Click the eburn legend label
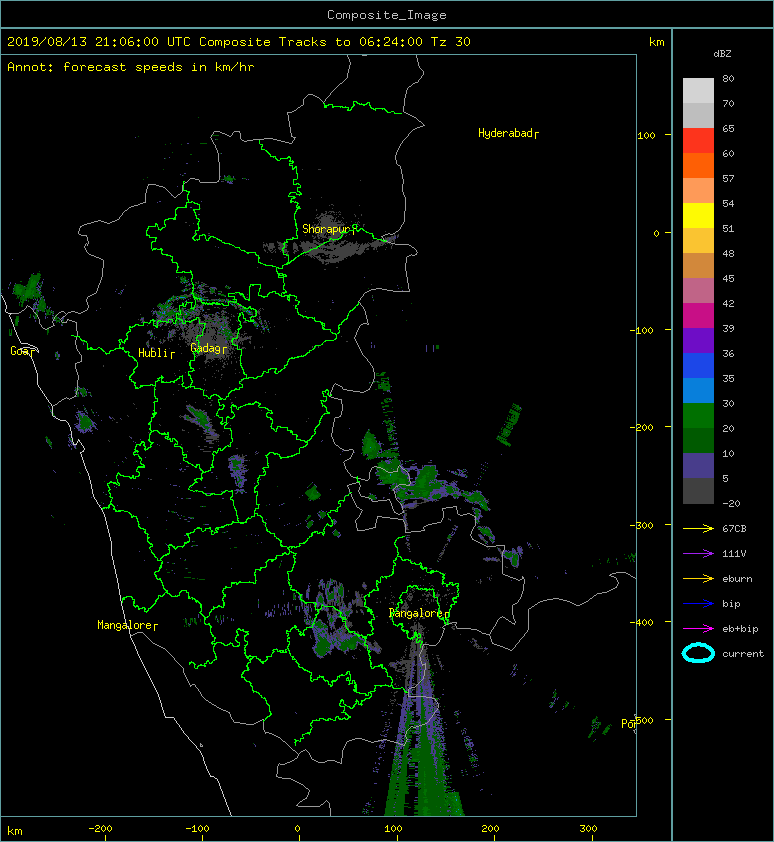This screenshot has height=842, width=774. 737,579
